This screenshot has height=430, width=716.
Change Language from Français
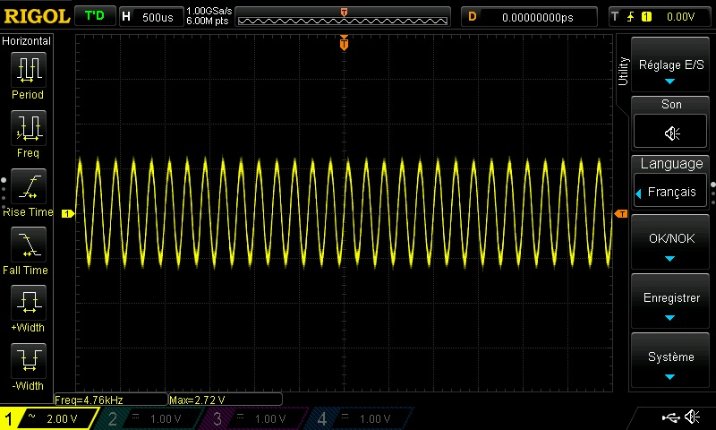pos(670,191)
